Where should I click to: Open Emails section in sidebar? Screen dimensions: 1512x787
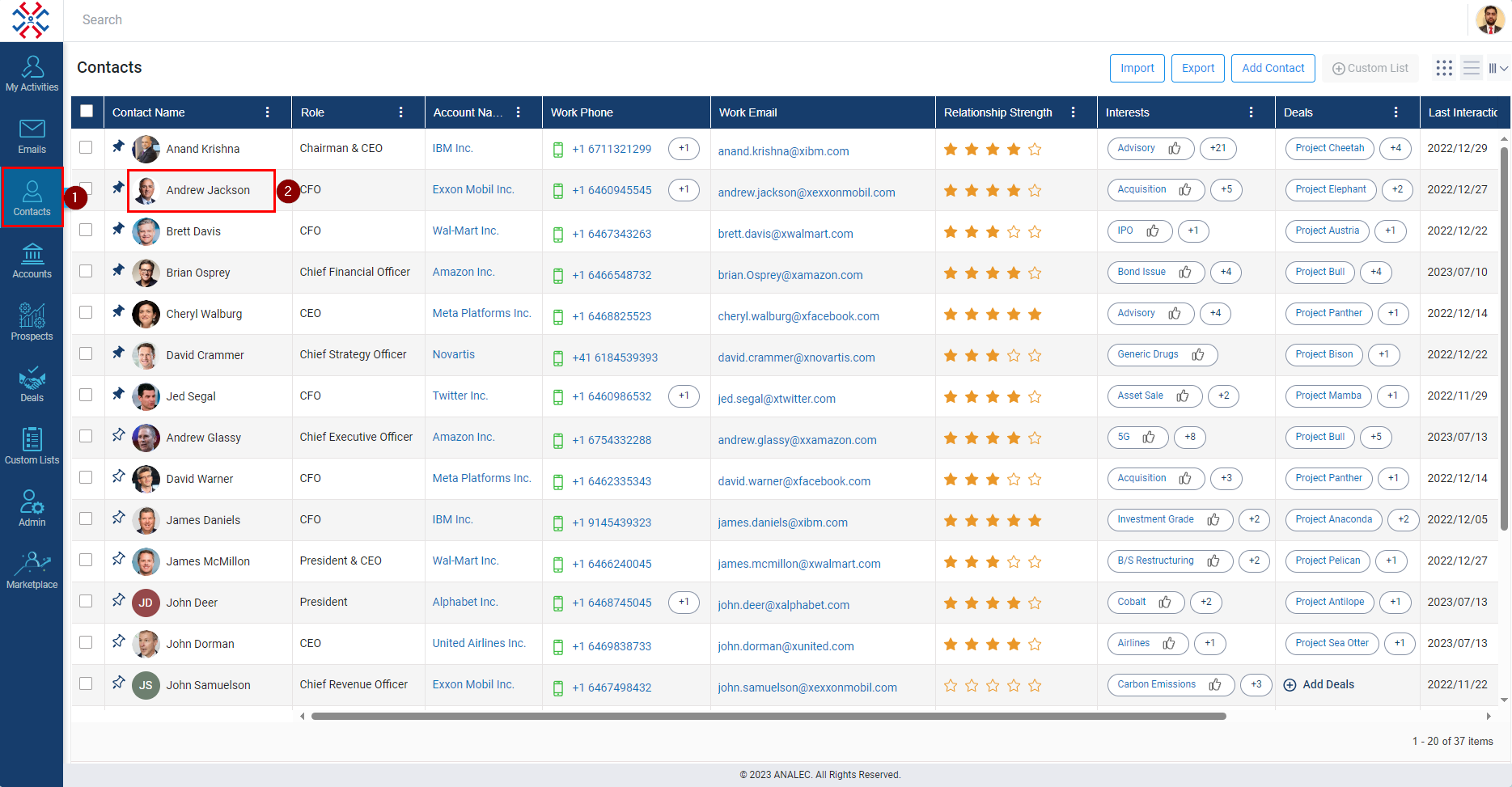point(32,136)
